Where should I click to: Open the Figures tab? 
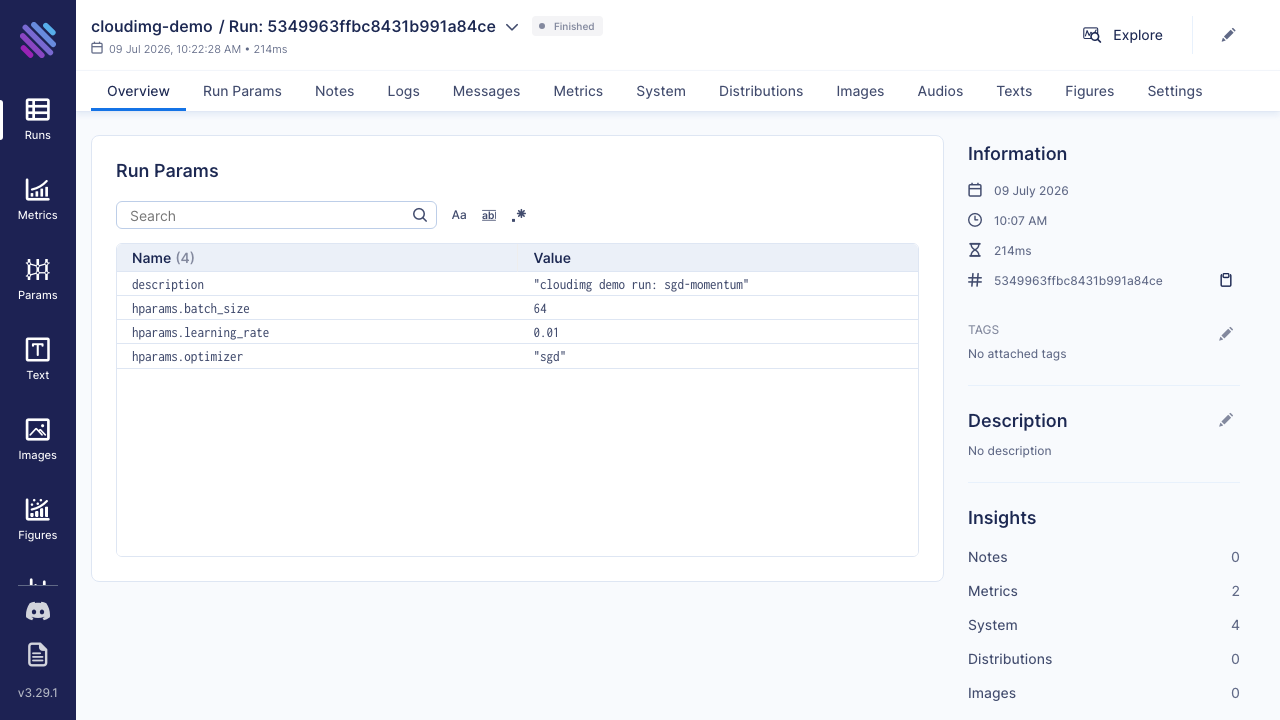click(1089, 91)
